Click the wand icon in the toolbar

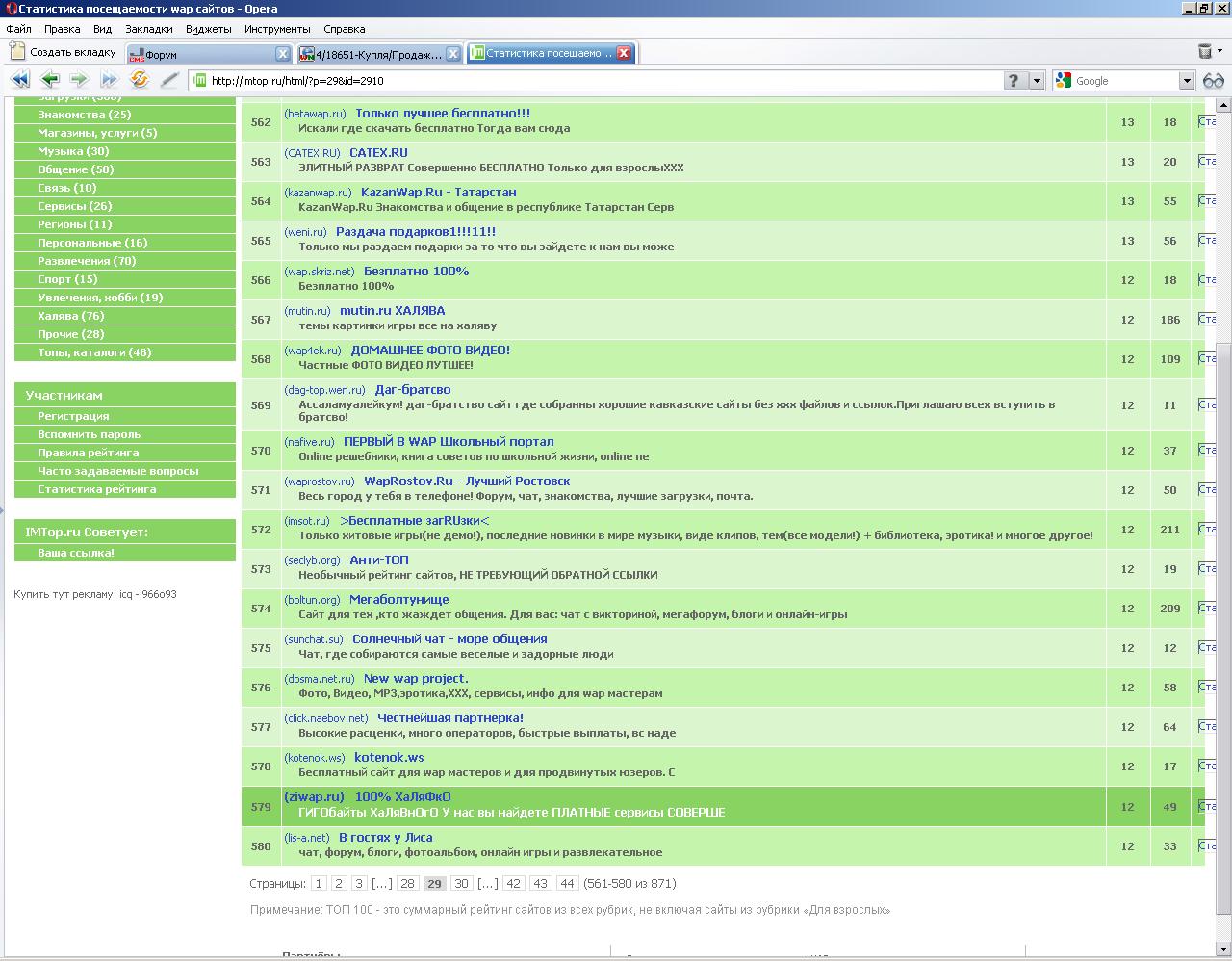[169, 80]
